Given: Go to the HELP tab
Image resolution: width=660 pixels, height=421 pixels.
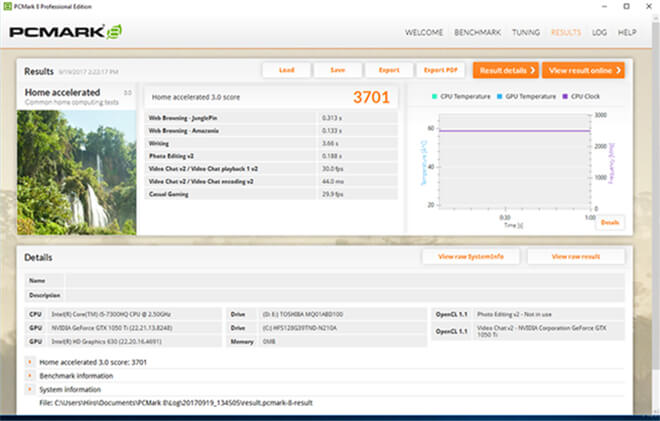Looking at the screenshot, I should click(x=627, y=32).
